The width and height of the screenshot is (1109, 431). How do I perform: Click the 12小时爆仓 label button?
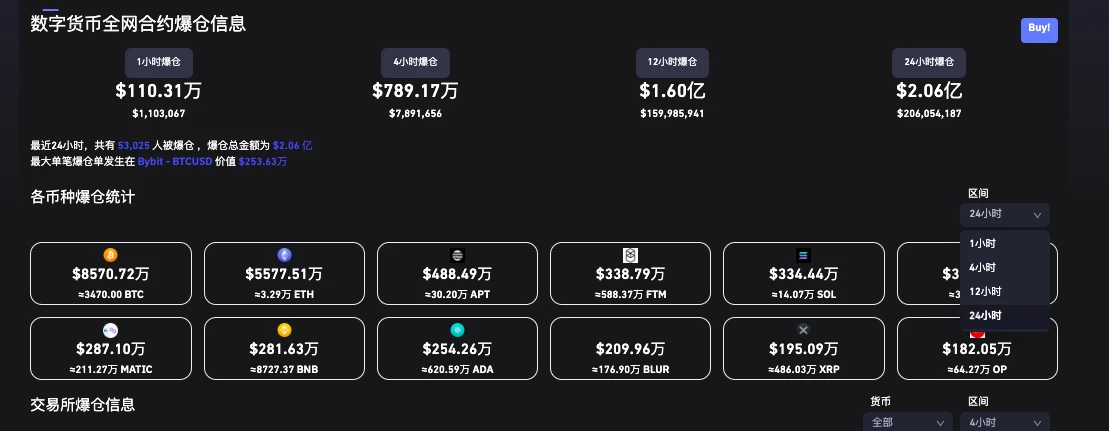[672, 62]
